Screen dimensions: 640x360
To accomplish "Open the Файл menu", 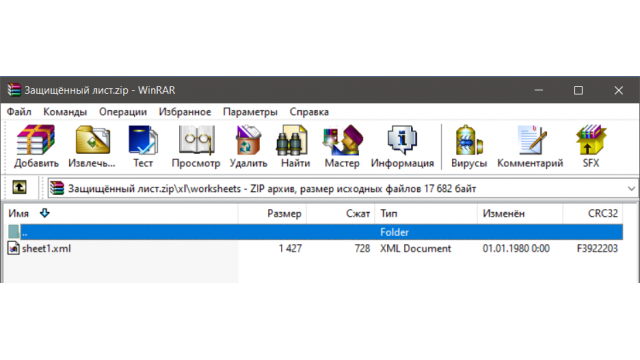I will click(19, 112).
